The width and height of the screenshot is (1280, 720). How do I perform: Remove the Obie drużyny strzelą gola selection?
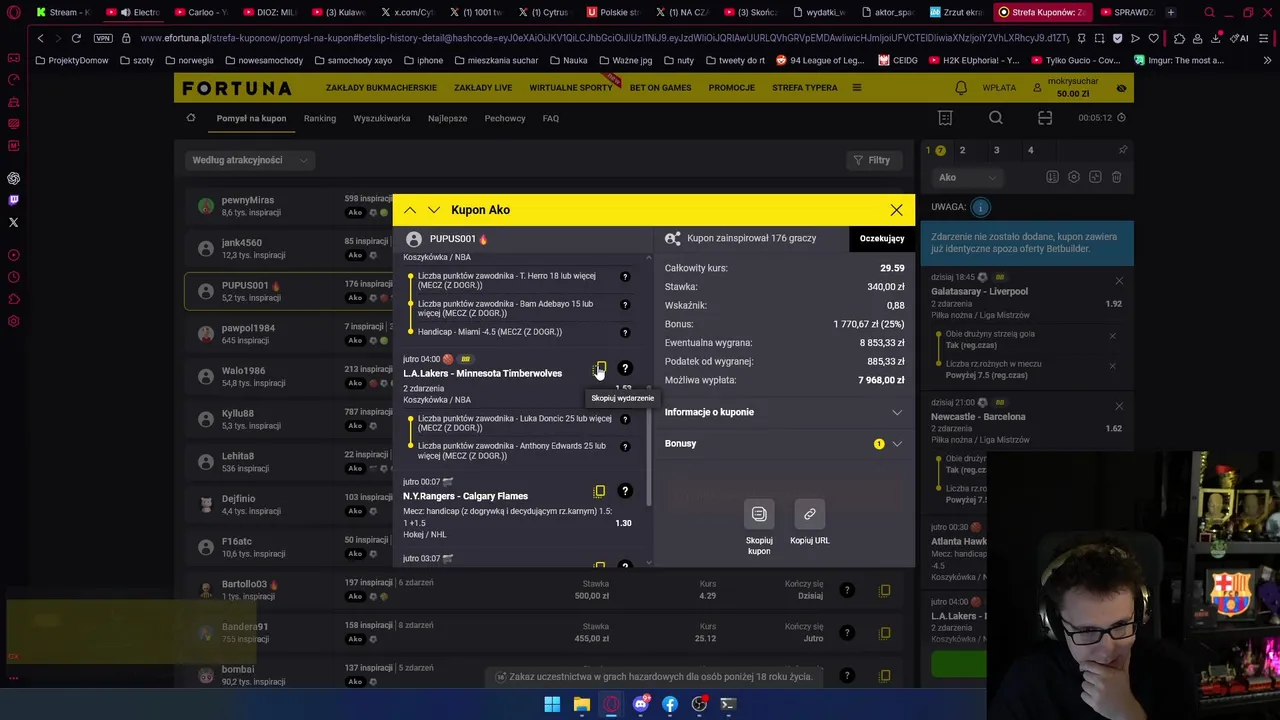(x=1112, y=336)
